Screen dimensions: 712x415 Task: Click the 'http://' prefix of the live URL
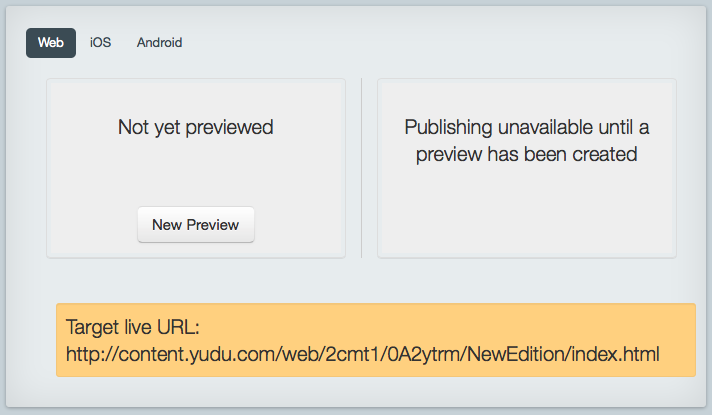92,354
